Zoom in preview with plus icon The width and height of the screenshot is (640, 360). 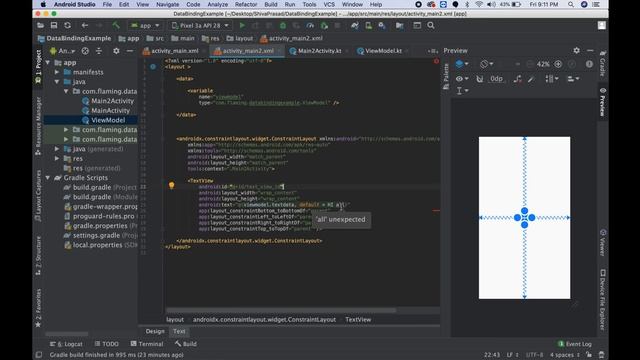[x=558, y=64]
